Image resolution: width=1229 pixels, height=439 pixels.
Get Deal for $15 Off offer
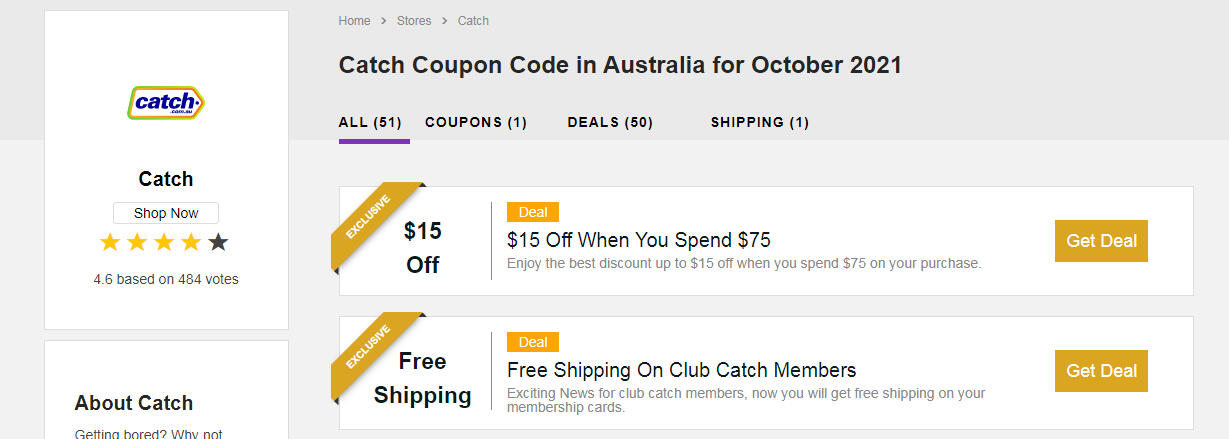(x=1101, y=241)
